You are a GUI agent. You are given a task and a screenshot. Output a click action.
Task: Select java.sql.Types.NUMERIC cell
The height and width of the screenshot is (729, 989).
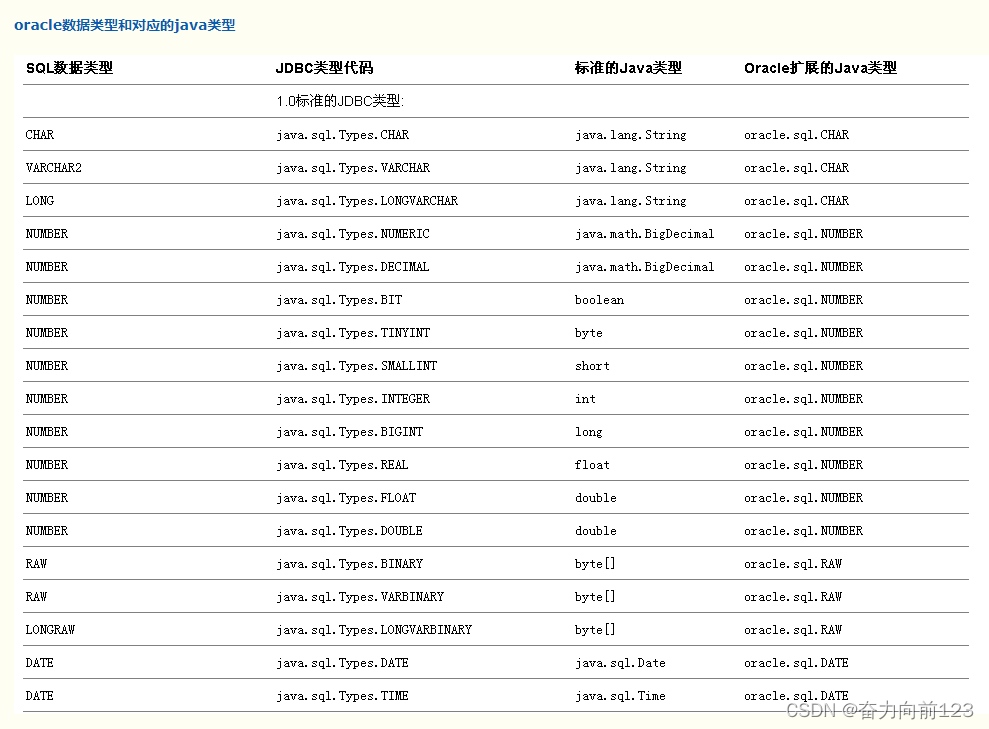tap(353, 234)
